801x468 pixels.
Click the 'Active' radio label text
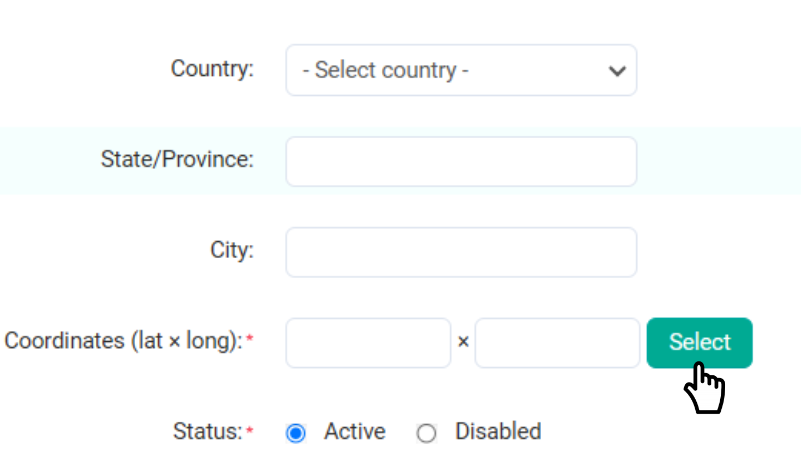pos(354,432)
